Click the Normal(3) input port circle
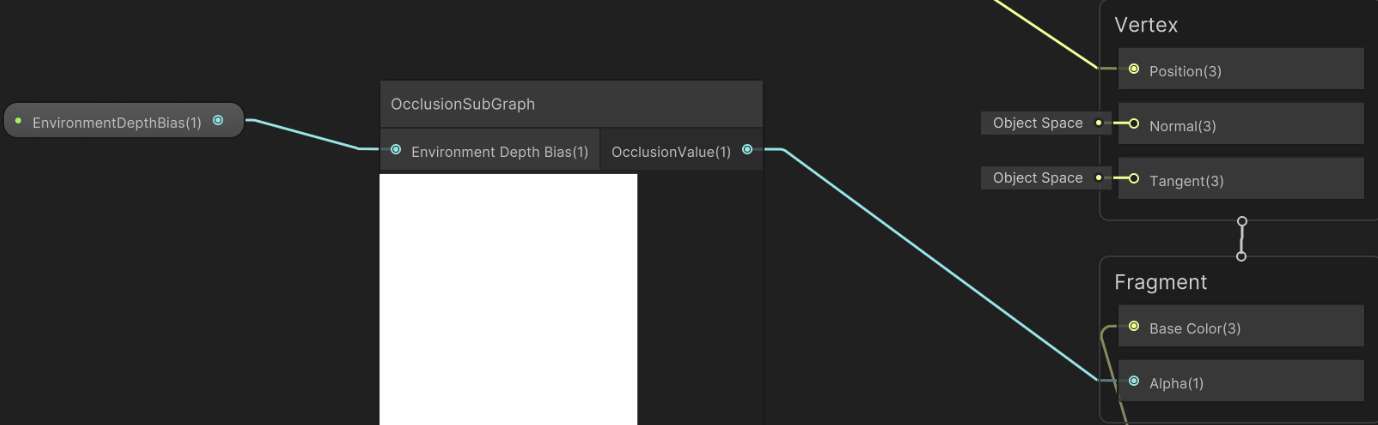 tap(1133, 125)
